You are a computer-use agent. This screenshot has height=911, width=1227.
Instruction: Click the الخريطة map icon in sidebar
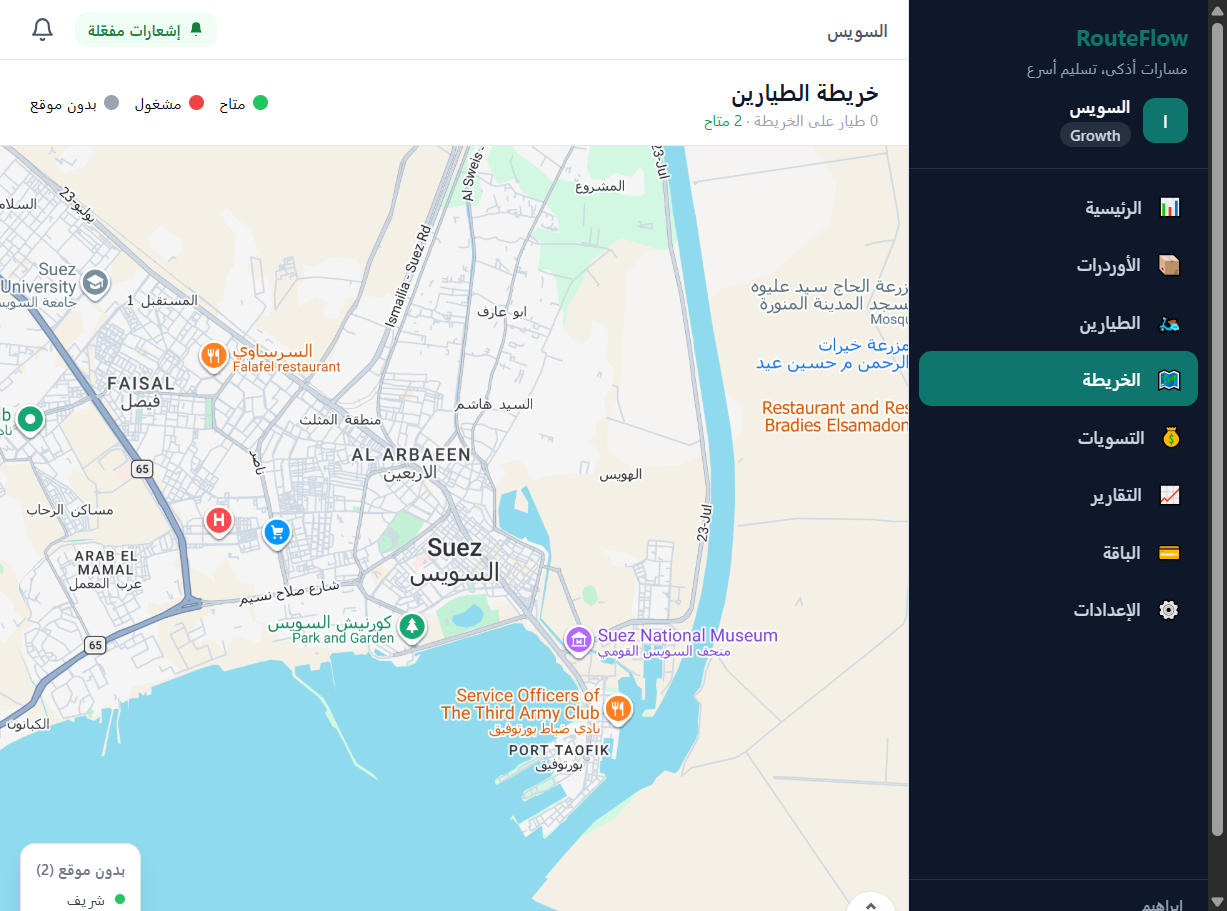(1169, 380)
